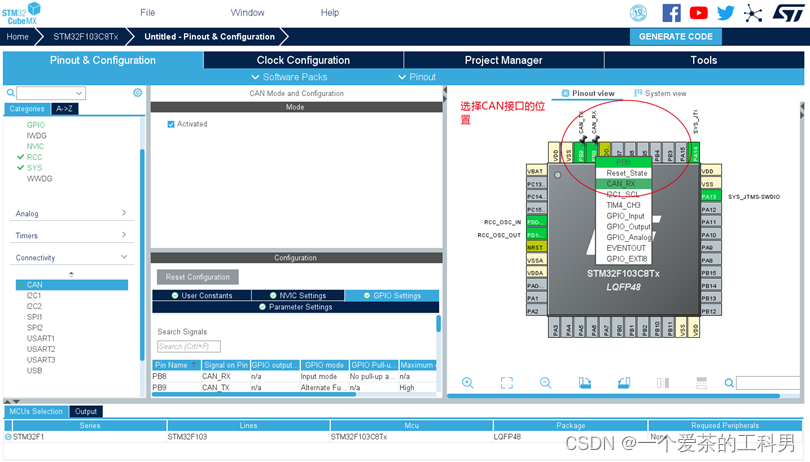Select USART1 in the peripheral list

click(41, 338)
